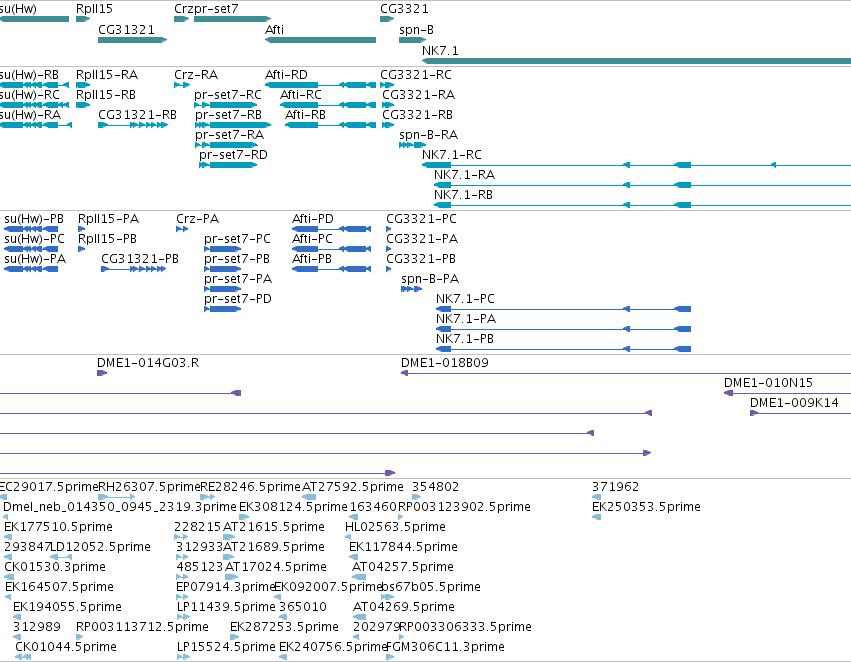Image resolution: width=851 pixels, height=662 pixels.
Task: Select the pr-set7-RD transcript label
Action: pos(233,155)
